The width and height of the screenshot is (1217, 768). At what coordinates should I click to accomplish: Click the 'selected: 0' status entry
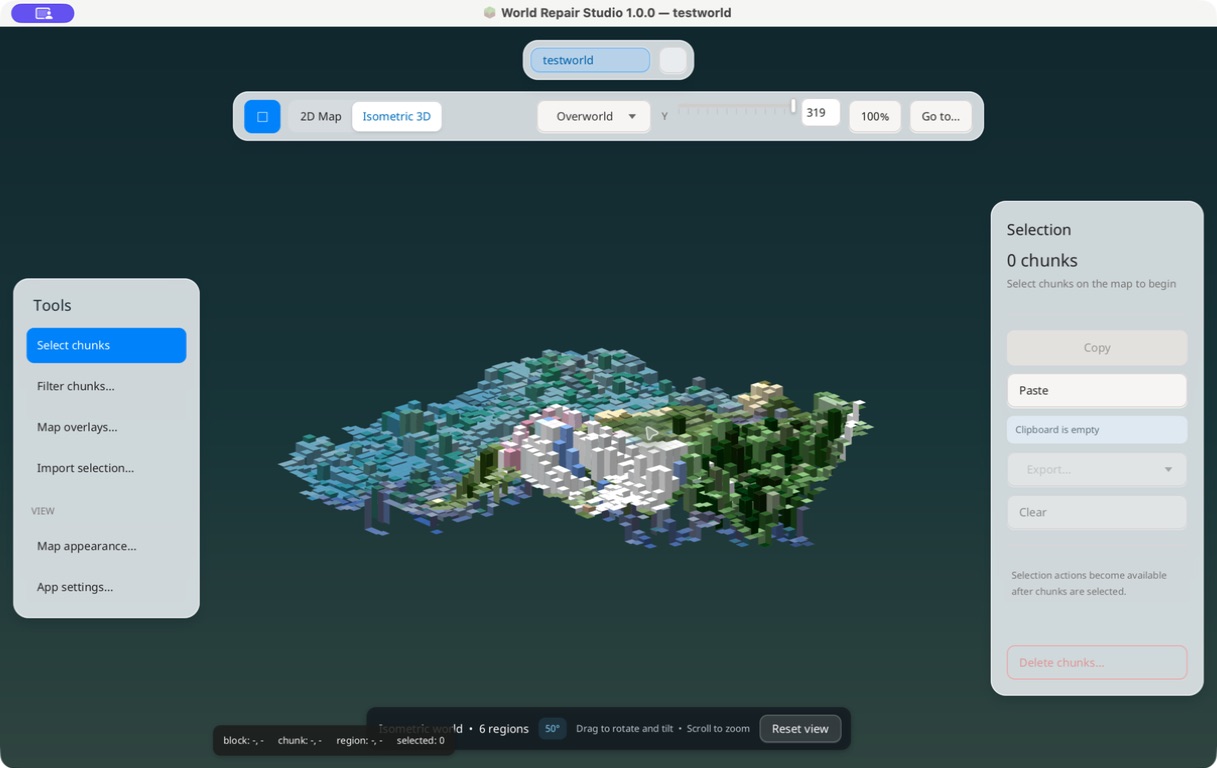[421, 741]
